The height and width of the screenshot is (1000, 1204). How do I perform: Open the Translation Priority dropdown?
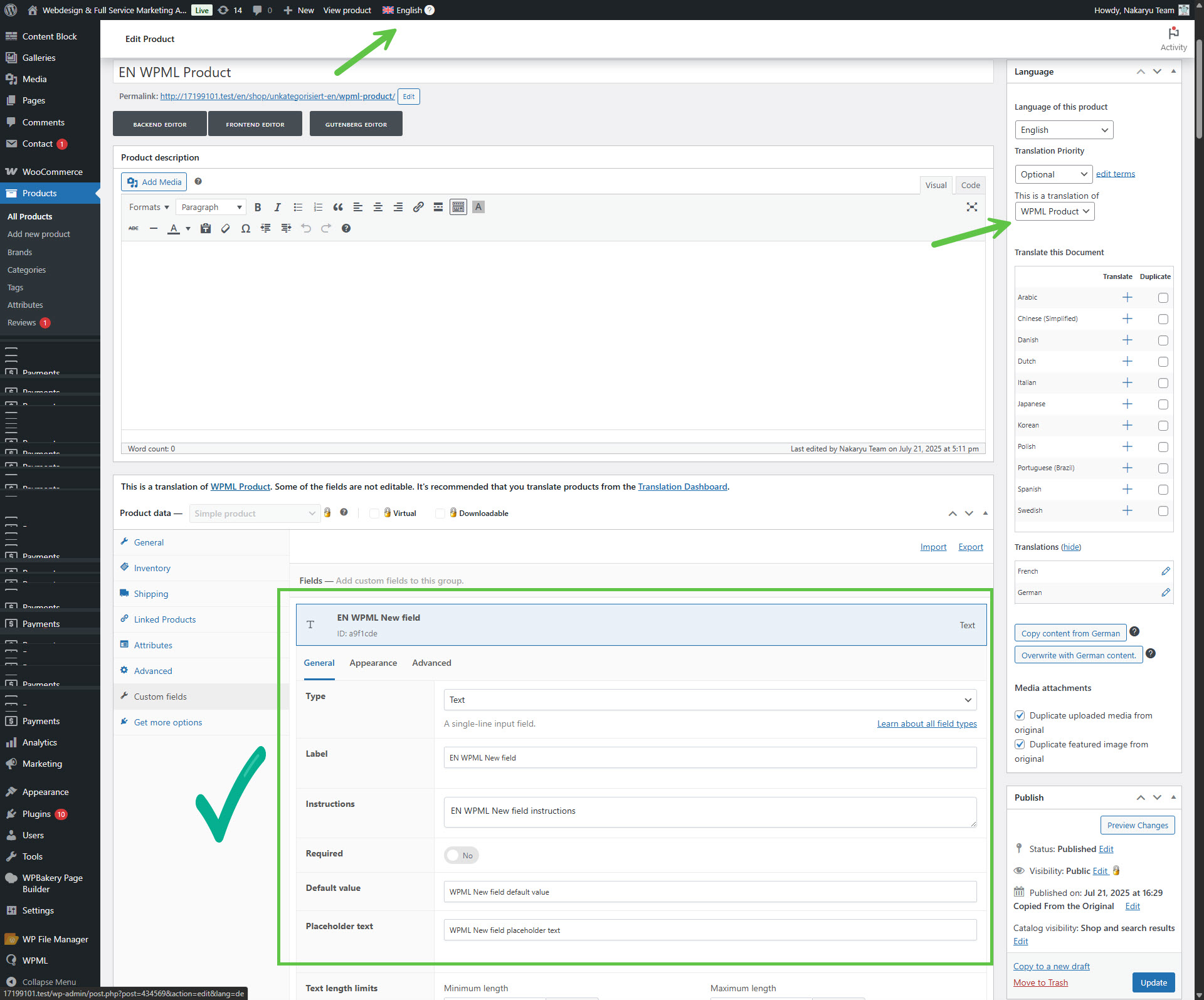click(1053, 174)
